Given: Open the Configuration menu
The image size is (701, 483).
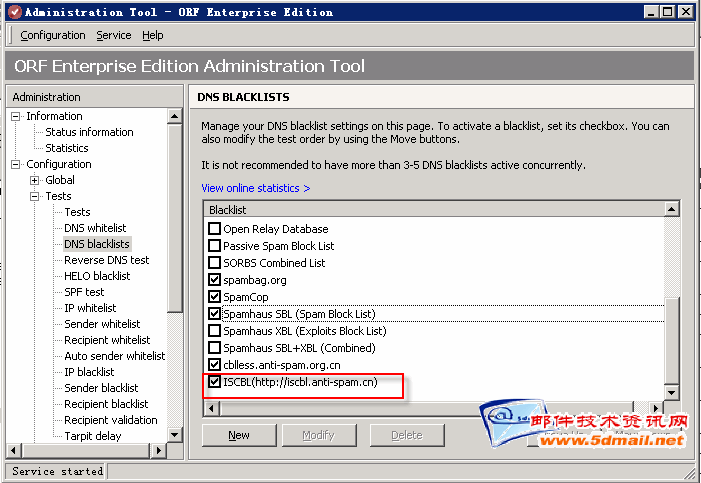Looking at the screenshot, I should click(53, 35).
